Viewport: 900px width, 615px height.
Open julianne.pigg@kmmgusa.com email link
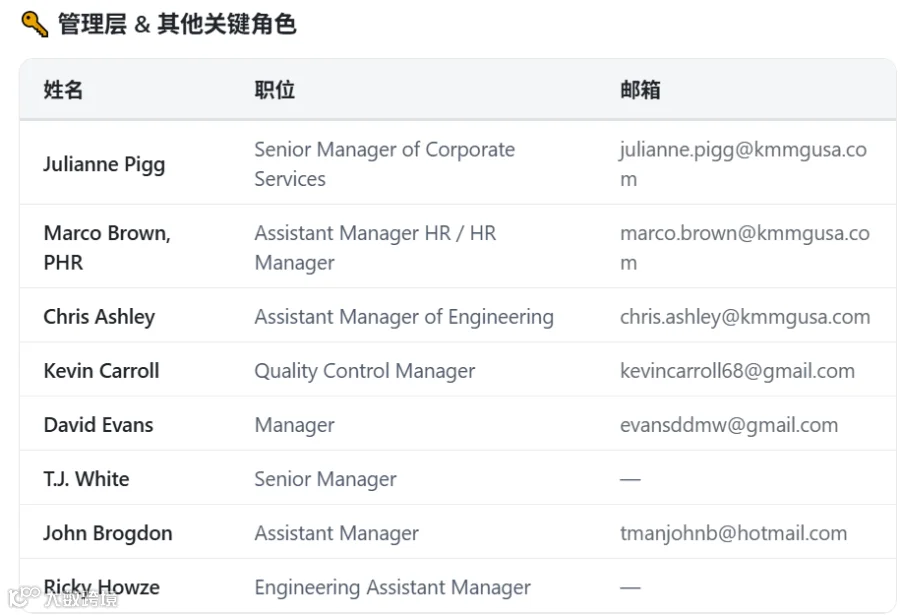tap(743, 164)
